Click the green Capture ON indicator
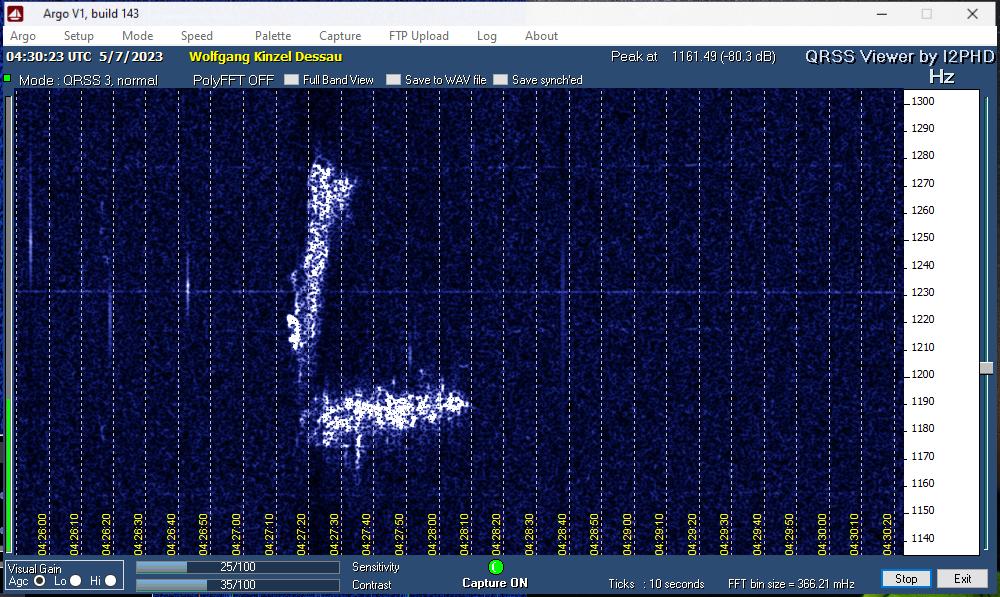The image size is (1000, 597). (x=496, y=566)
